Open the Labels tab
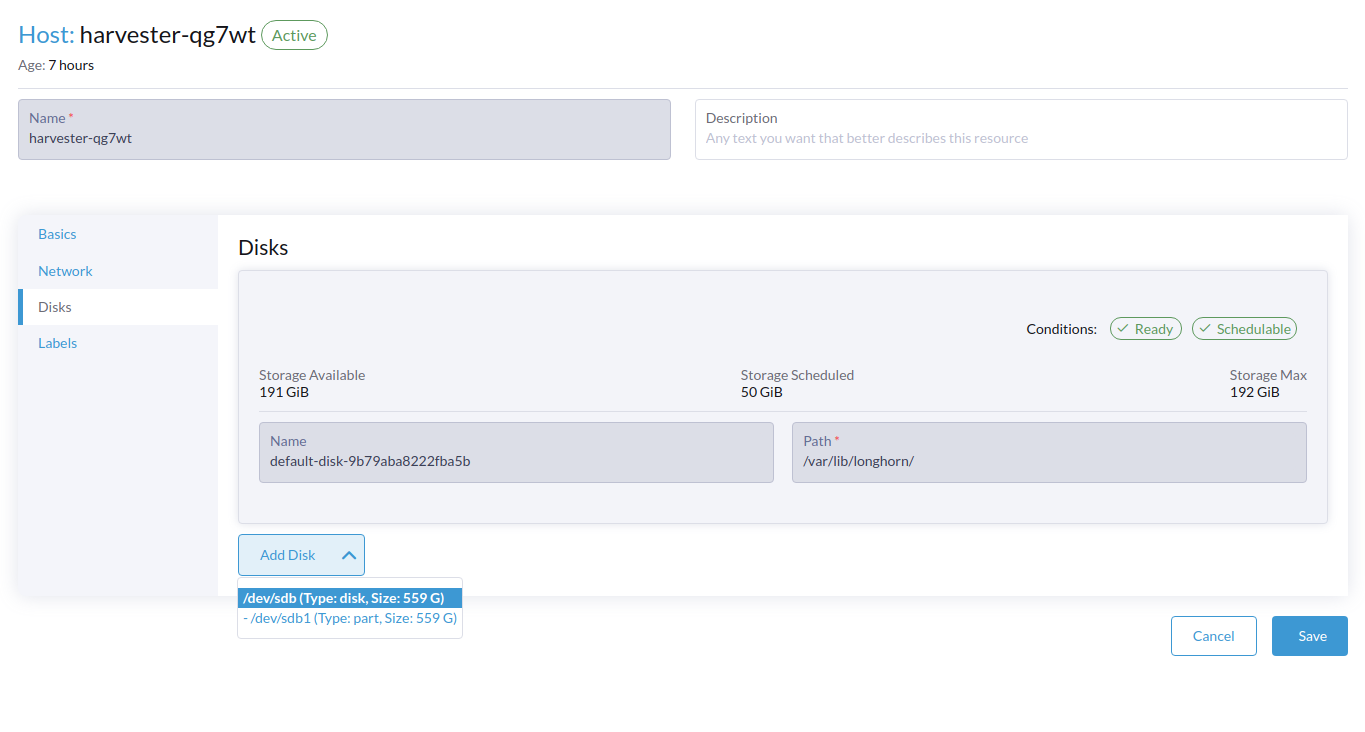 pos(57,343)
